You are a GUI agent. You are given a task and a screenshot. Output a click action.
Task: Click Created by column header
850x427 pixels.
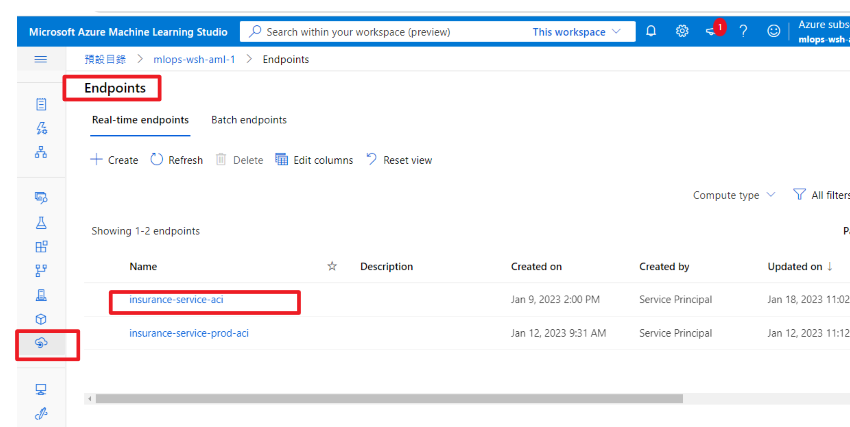click(x=664, y=266)
